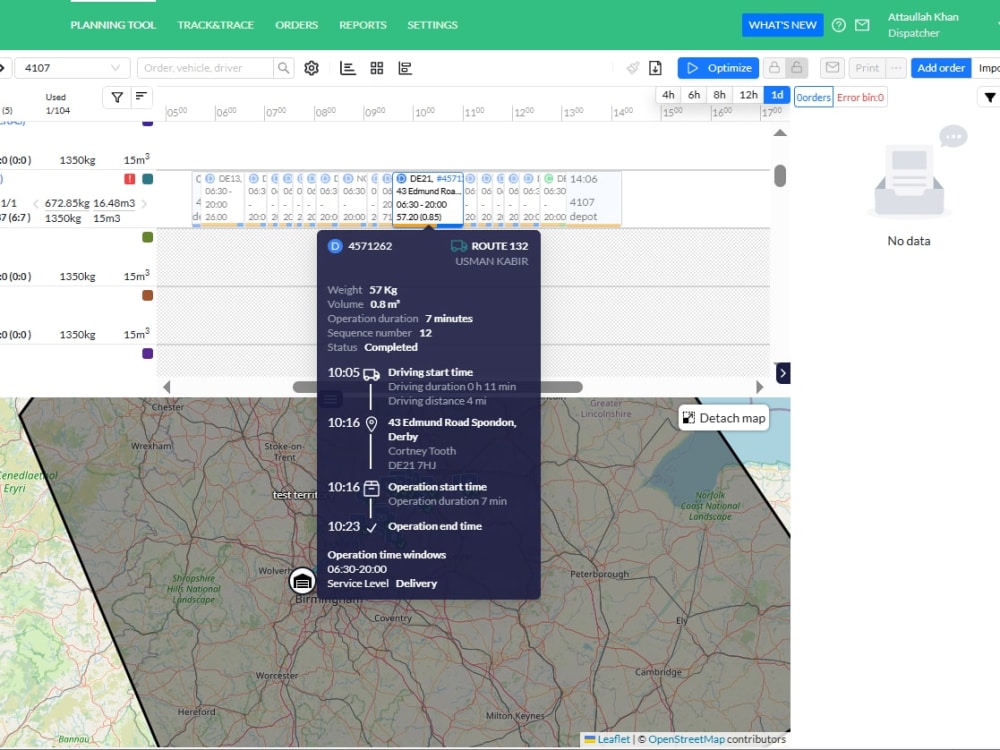Click the unlock routes icon
This screenshot has height=750, width=1000.
[x=797, y=68]
